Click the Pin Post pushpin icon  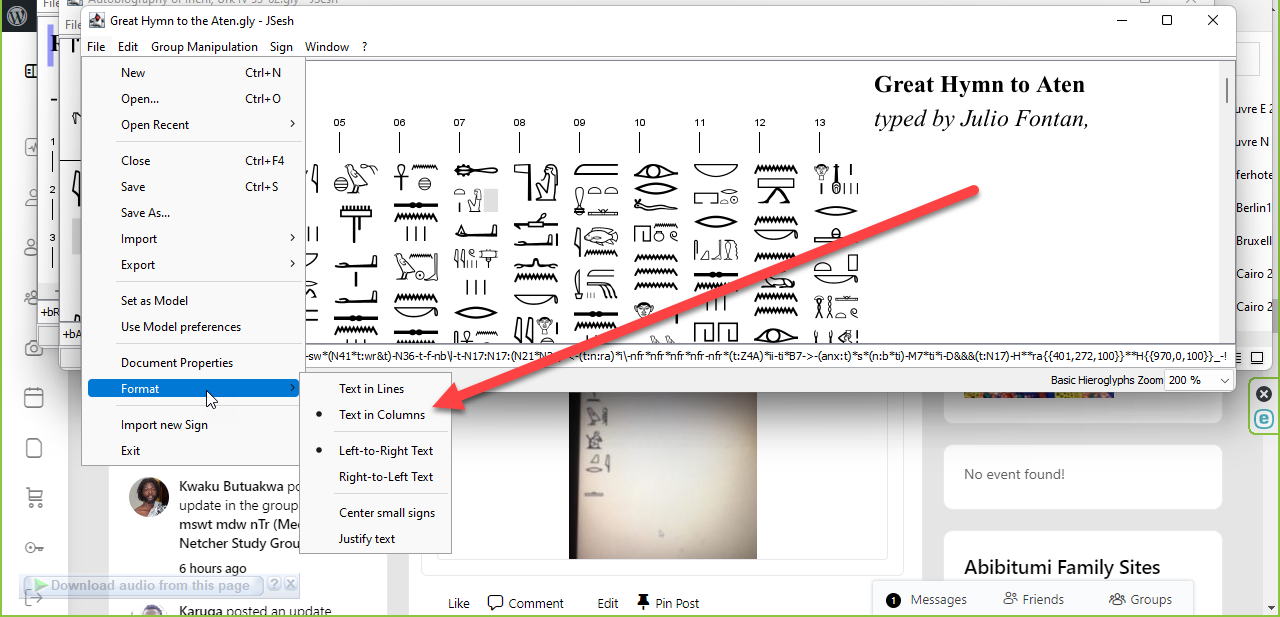[x=642, y=602]
